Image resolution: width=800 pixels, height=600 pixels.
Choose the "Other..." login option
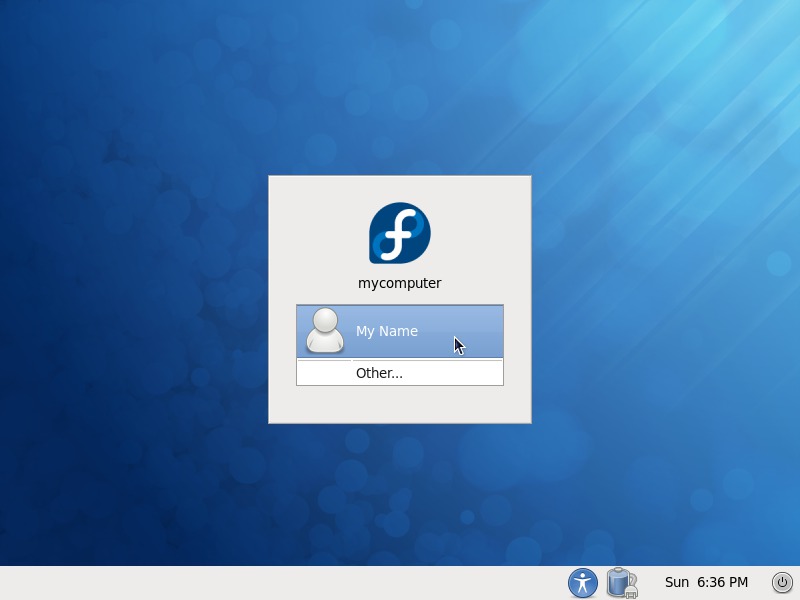click(x=379, y=373)
